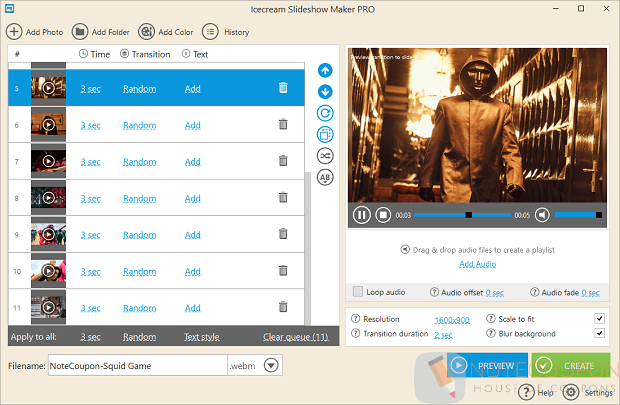Change slide 7 Random transition
Image resolution: width=620 pixels, height=405 pixels.
click(x=140, y=162)
